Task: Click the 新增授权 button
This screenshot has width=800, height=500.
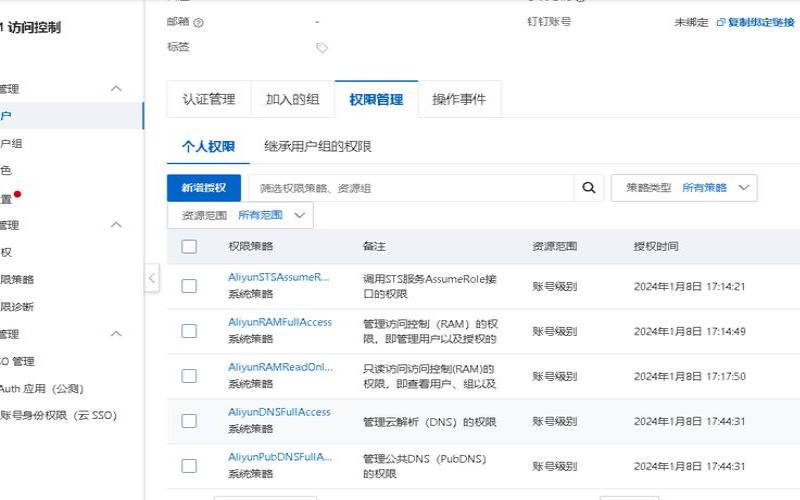Action: click(x=204, y=188)
